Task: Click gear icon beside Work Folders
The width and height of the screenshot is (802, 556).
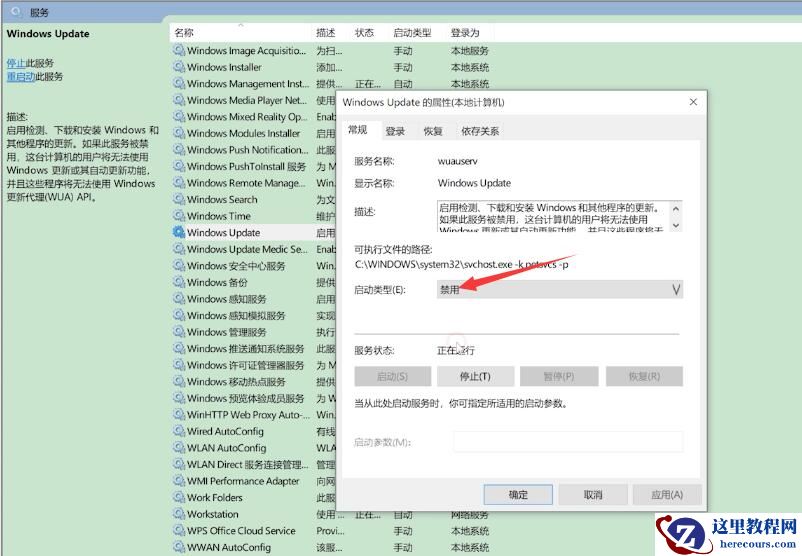Action: tap(179, 497)
